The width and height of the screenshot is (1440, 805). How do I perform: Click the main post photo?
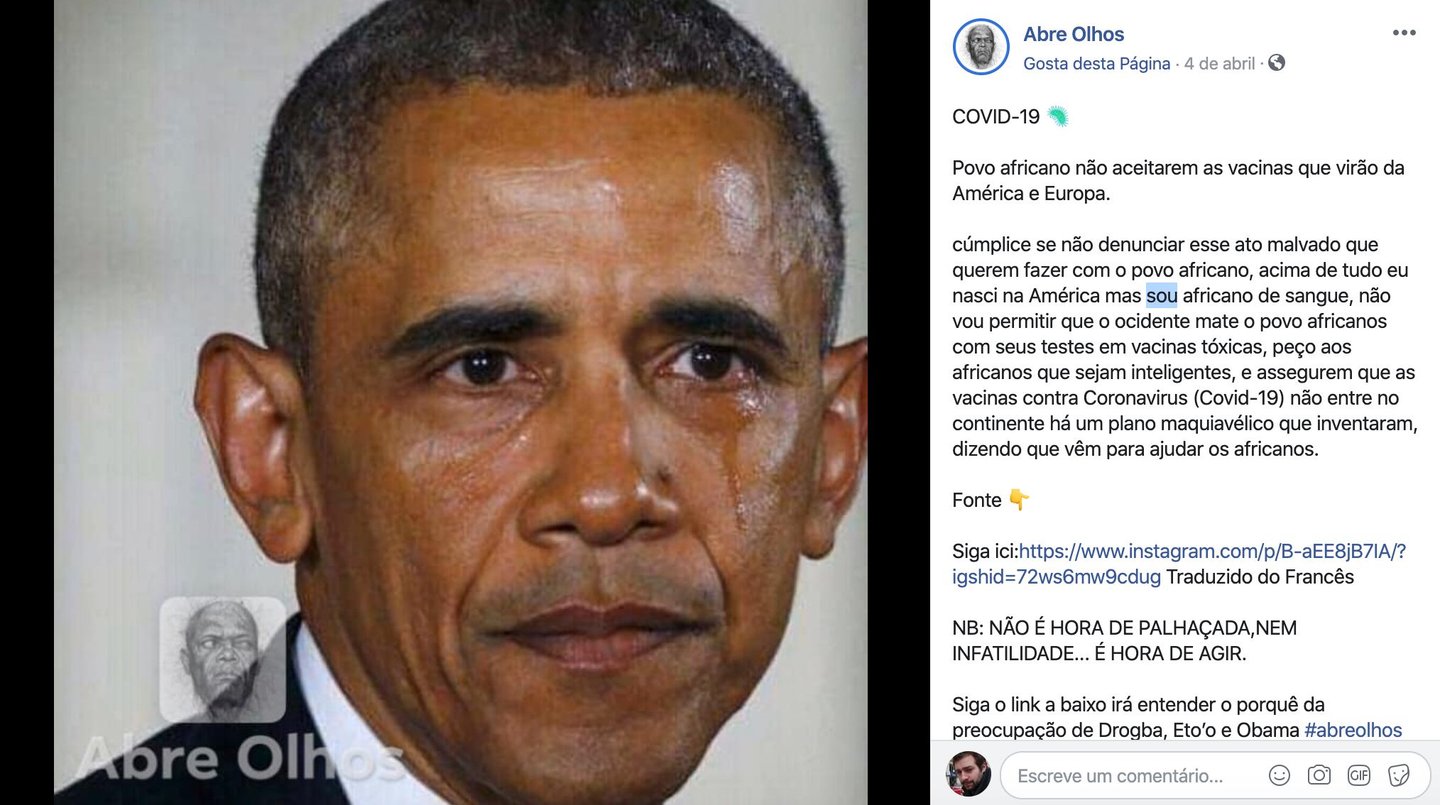(461, 402)
